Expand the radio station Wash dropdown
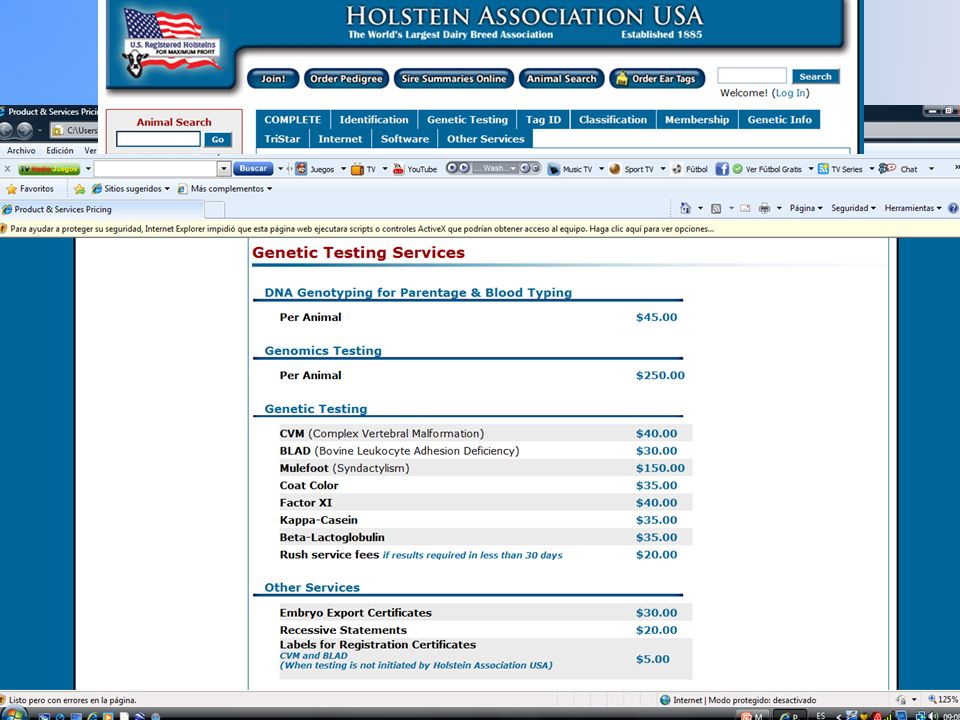This screenshot has height=720, width=960. coord(513,168)
